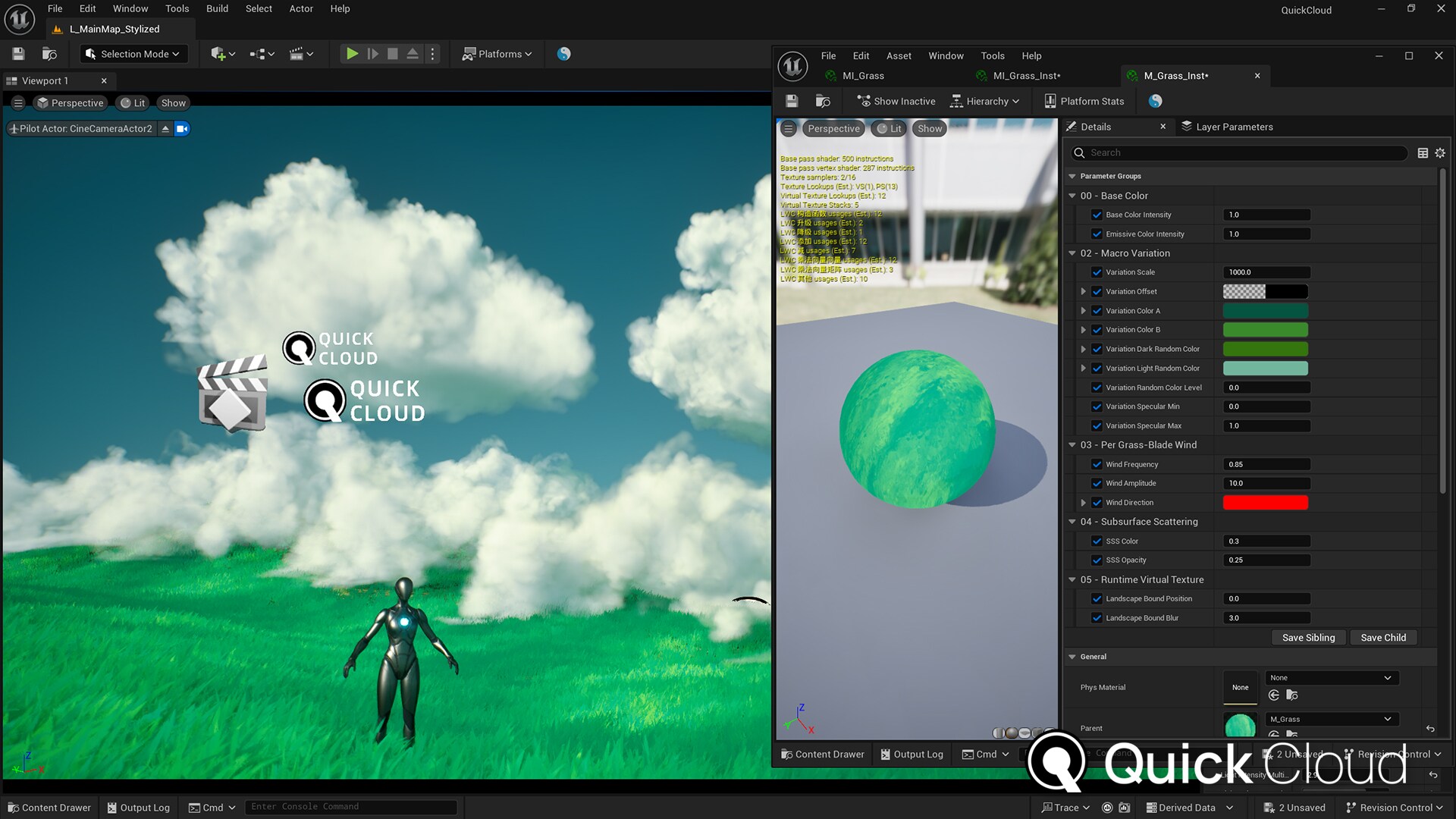Click the Browse to Asset icon in material editor
Screen dimensions: 1456x819
point(823,101)
